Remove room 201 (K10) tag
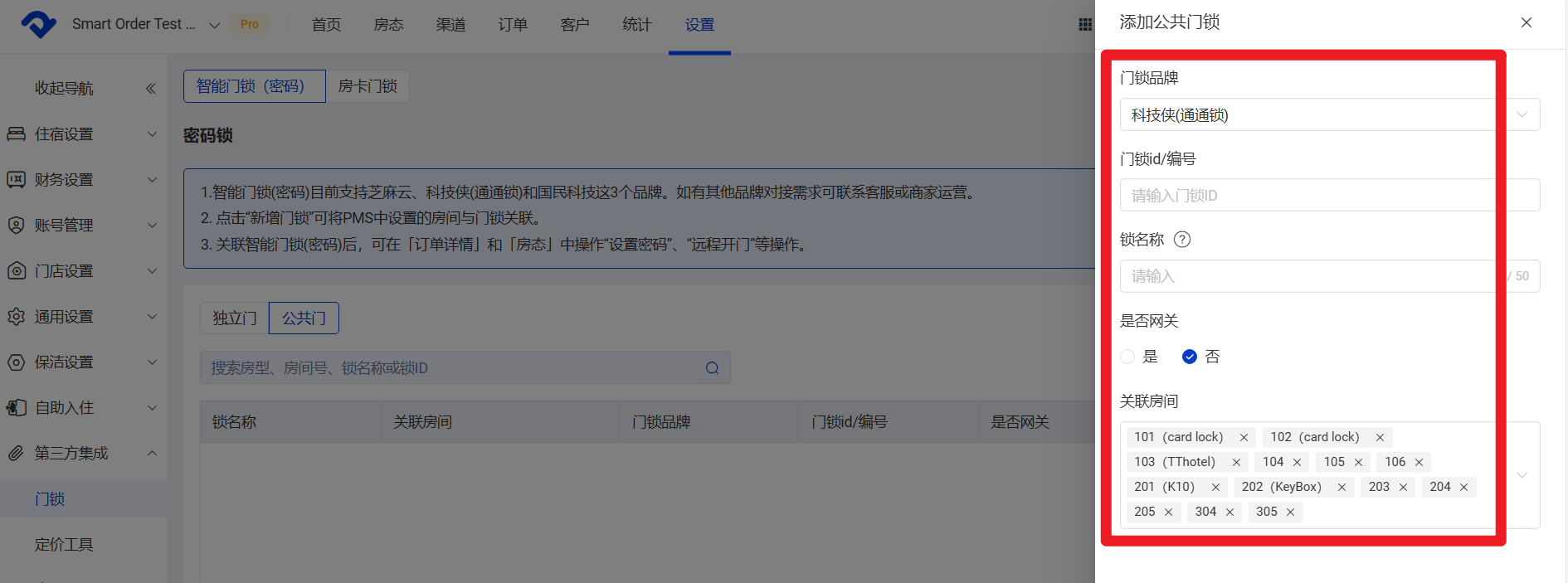Viewport: 1568px width, 583px height. [1215, 487]
